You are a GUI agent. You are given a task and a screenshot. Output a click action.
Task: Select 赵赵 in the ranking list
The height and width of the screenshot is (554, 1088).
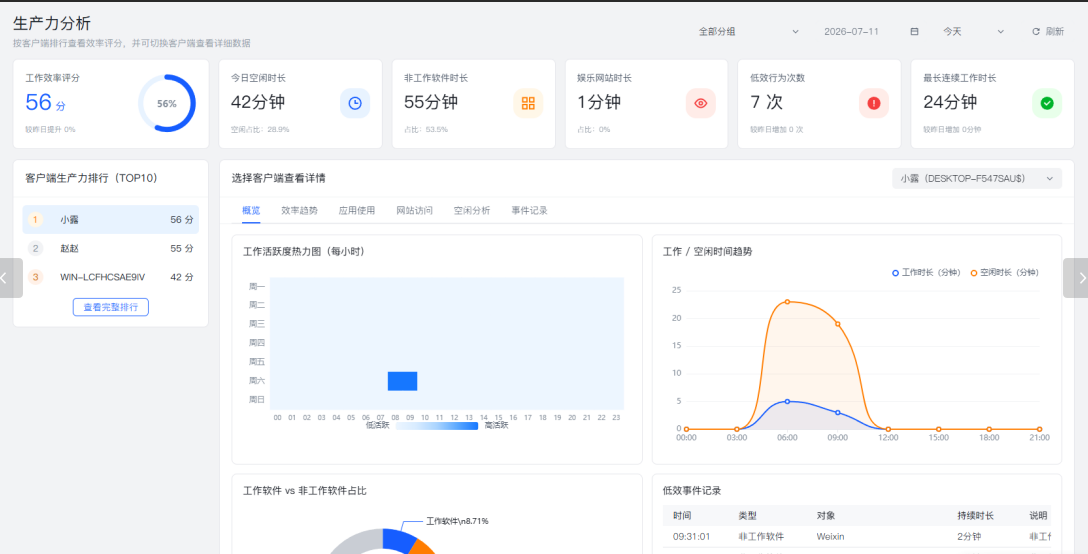[x=110, y=248]
